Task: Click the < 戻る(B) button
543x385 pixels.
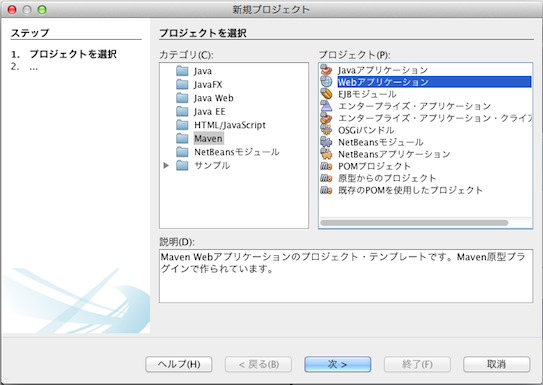Action: click(258, 364)
